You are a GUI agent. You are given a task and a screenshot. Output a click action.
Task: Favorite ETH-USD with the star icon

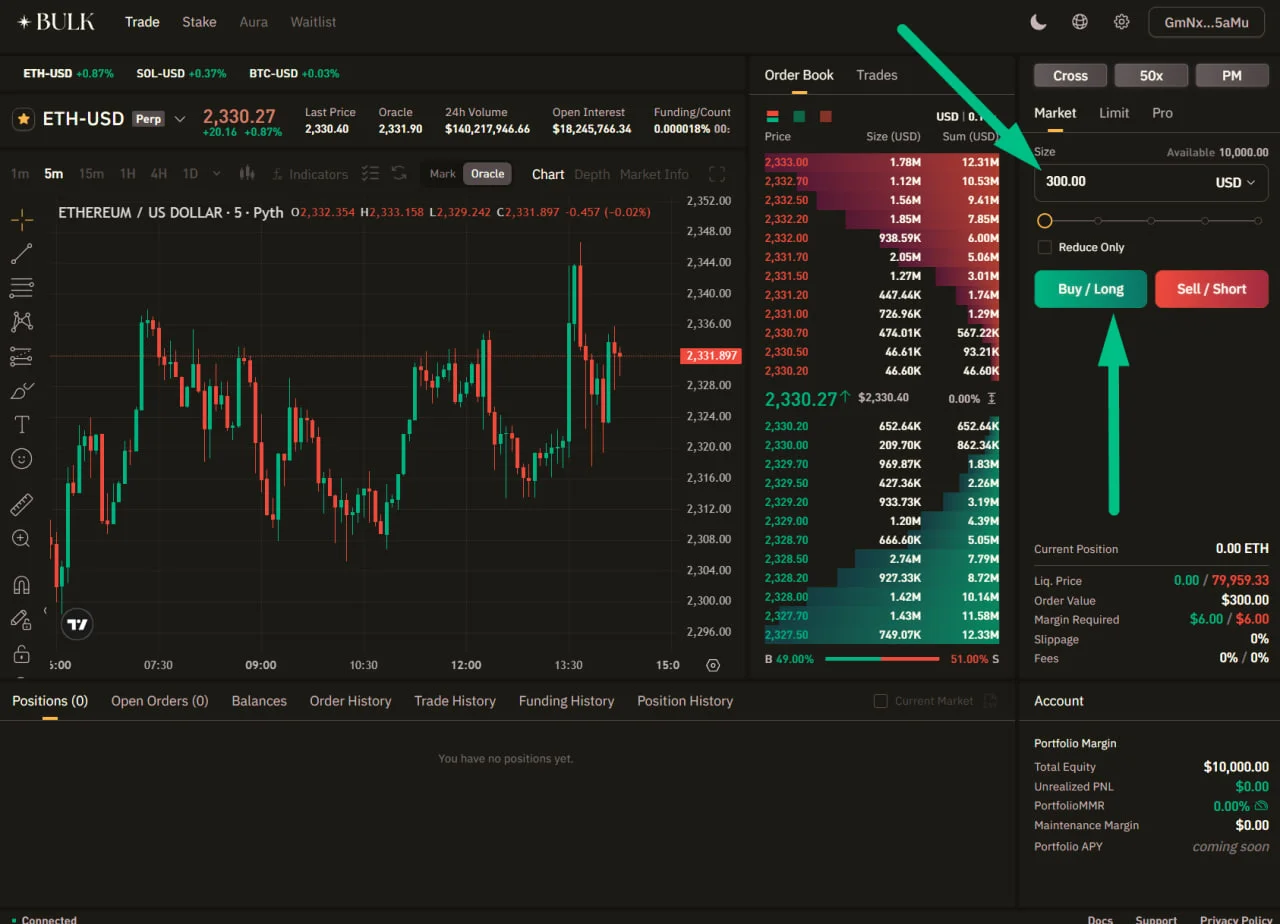[23, 119]
